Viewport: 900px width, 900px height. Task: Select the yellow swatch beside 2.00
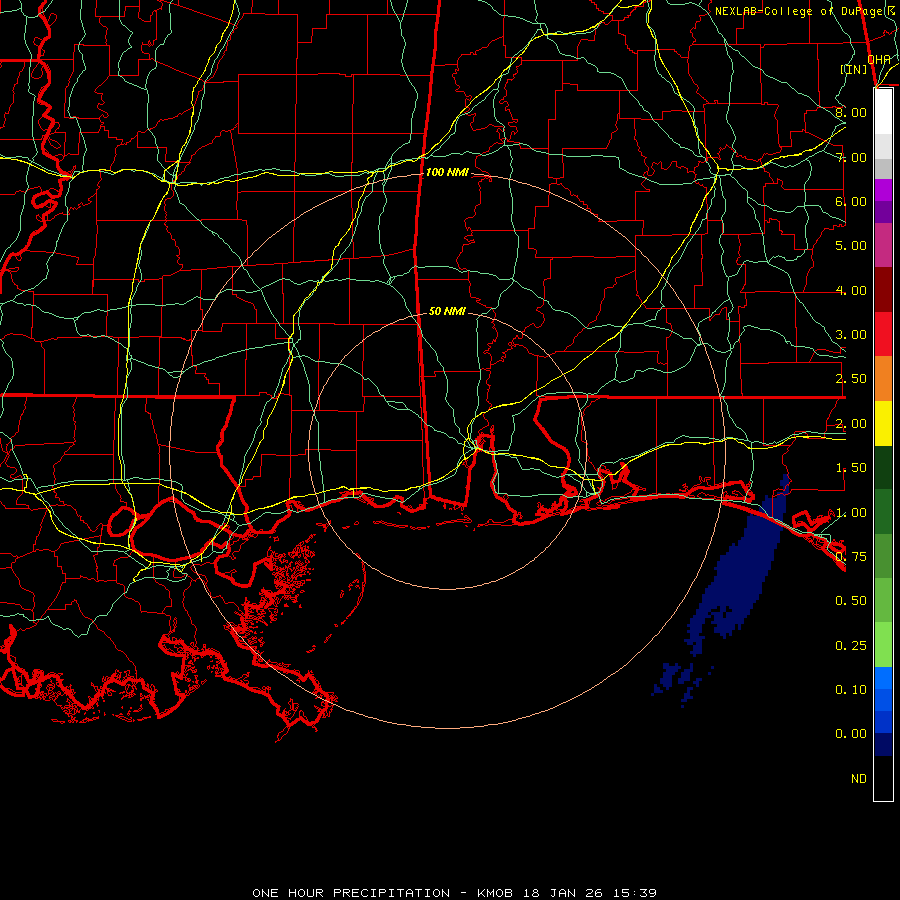pyautogui.click(x=883, y=424)
